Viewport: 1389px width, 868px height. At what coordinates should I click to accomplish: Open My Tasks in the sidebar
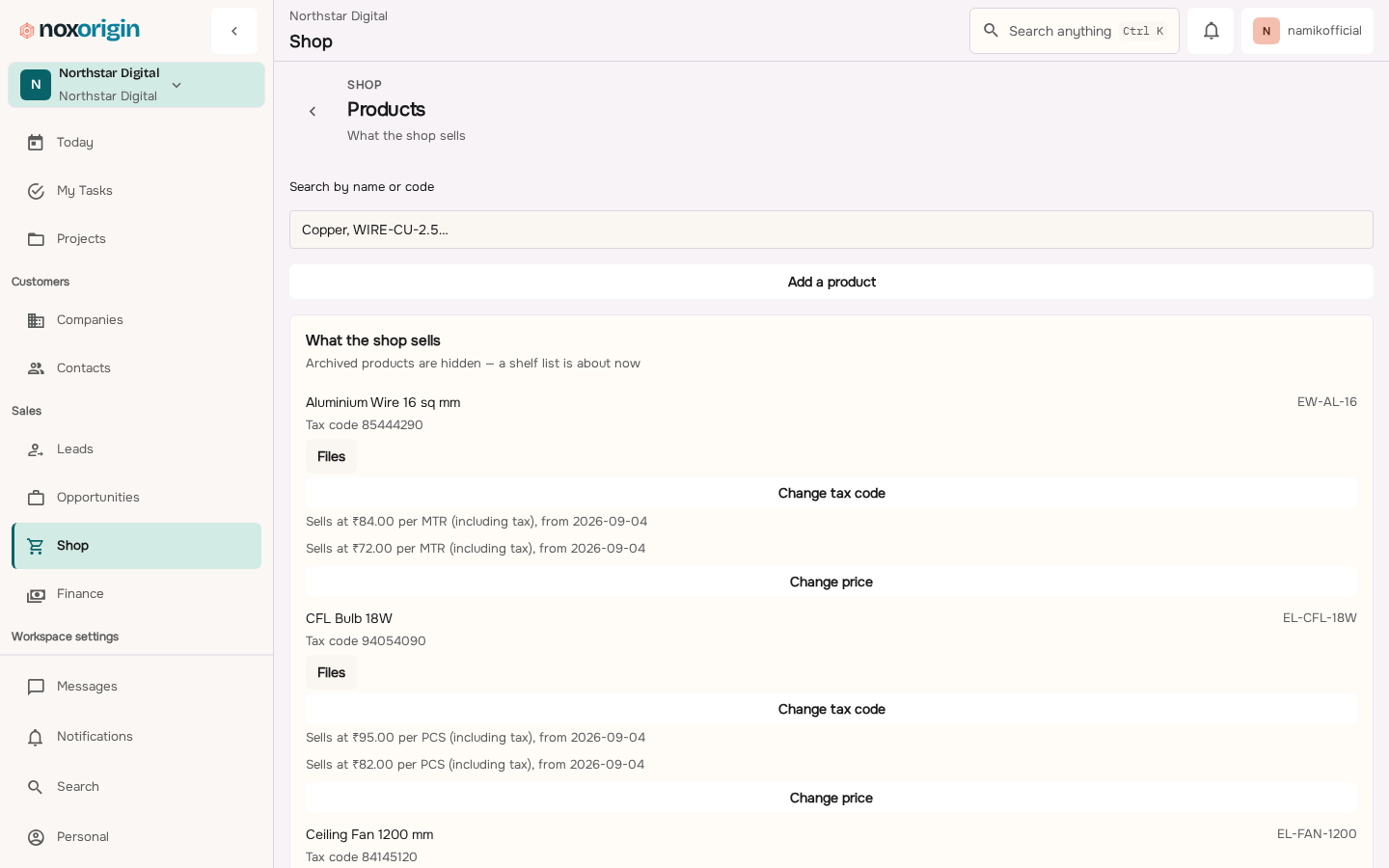click(136, 191)
